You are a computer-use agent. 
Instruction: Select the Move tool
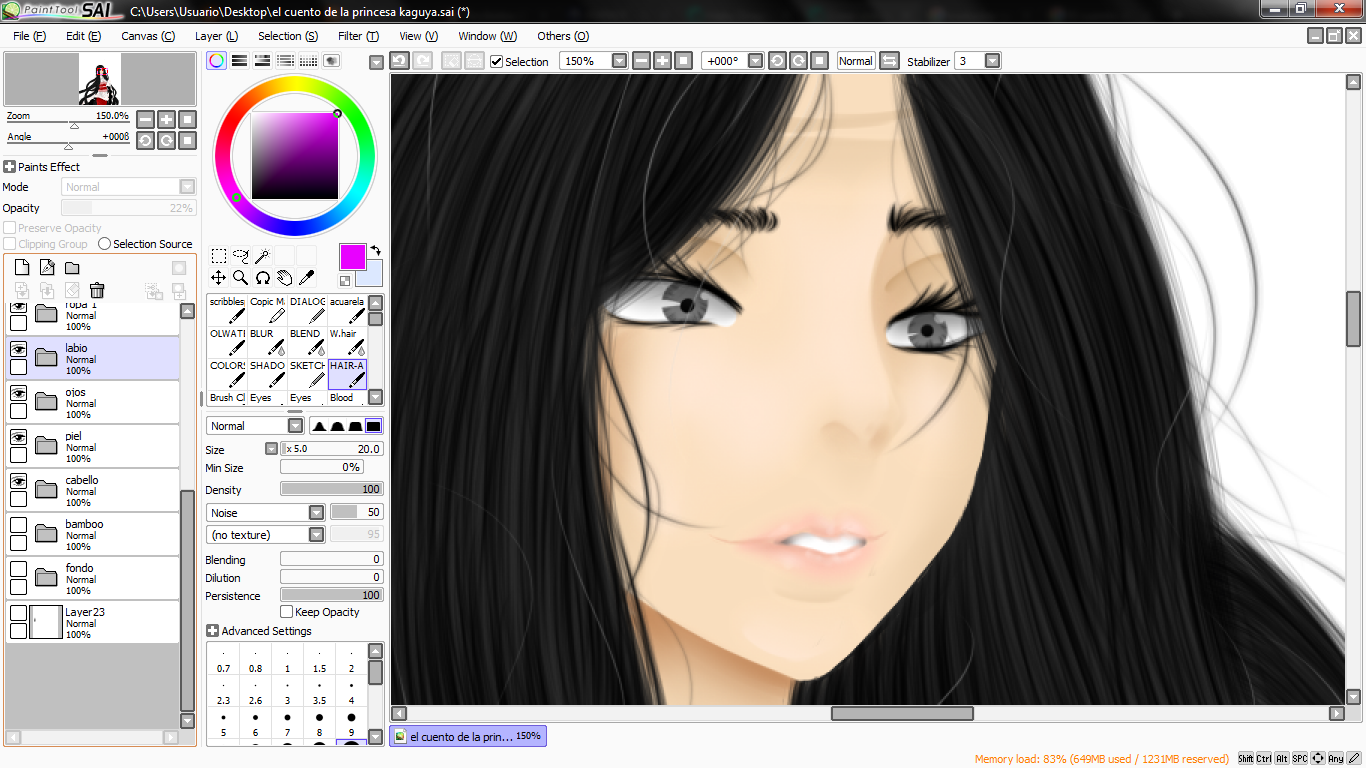point(218,277)
